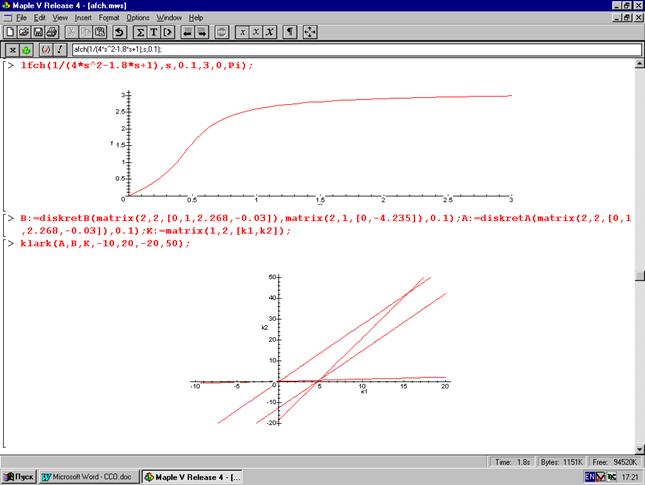The height and width of the screenshot is (485, 645).
Task: Open the Insert menu dropdown
Action: [x=83, y=18]
